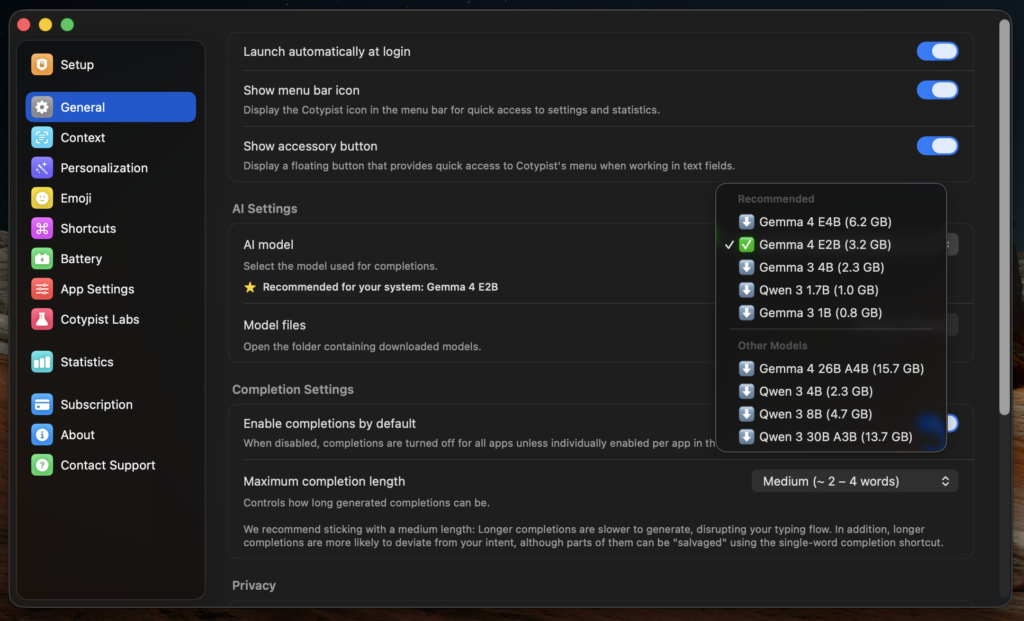Image resolution: width=1024 pixels, height=621 pixels.
Task: Select the General gear icon
Action: pos(42,107)
